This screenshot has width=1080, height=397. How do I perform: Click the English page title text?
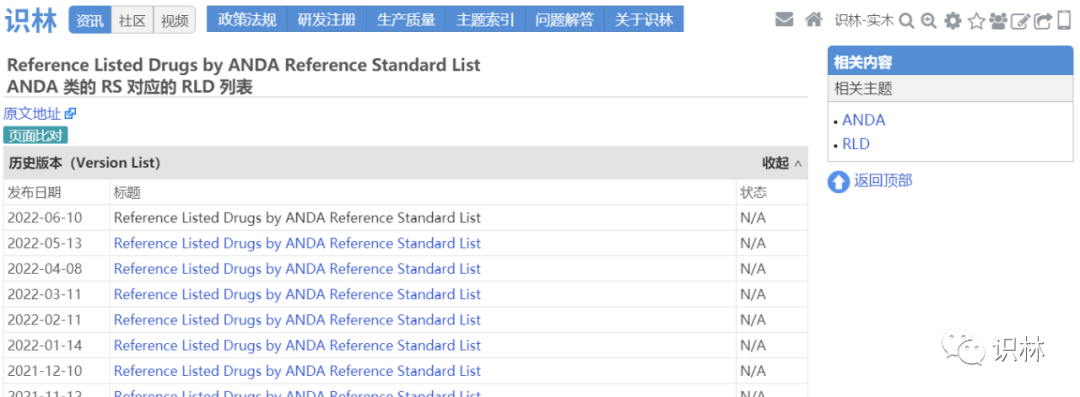[243, 65]
